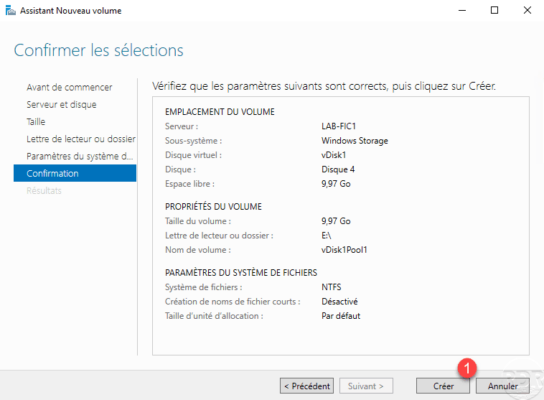Click the Serveur : label
The height and width of the screenshot is (400, 544).
pyautogui.click(x=181, y=126)
